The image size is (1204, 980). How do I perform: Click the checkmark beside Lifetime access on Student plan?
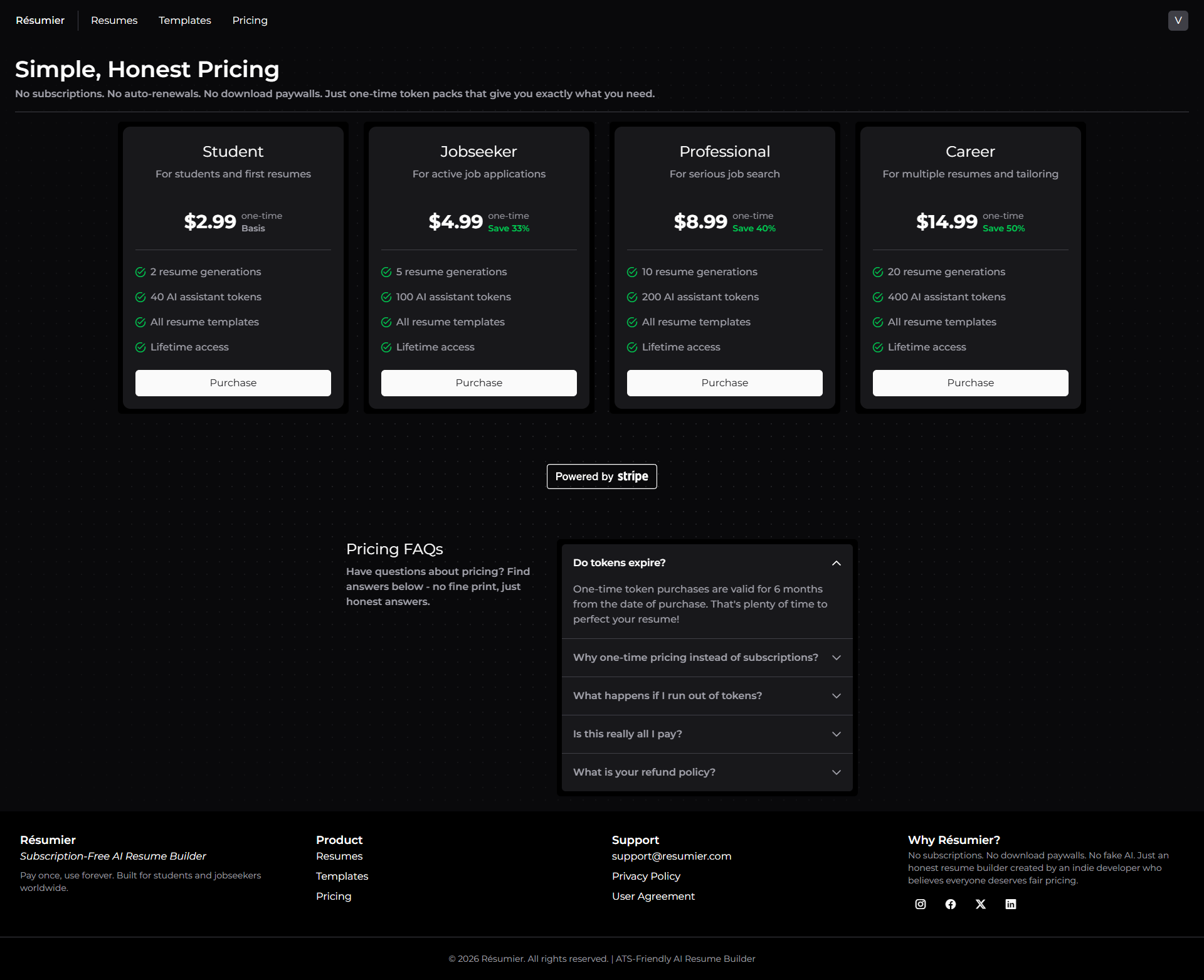(139, 347)
